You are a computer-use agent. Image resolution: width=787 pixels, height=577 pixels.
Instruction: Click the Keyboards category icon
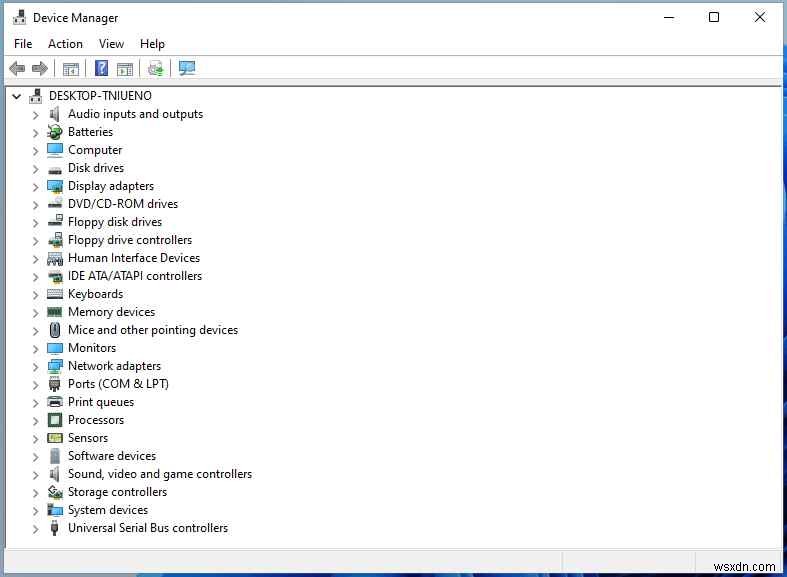click(55, 294)
